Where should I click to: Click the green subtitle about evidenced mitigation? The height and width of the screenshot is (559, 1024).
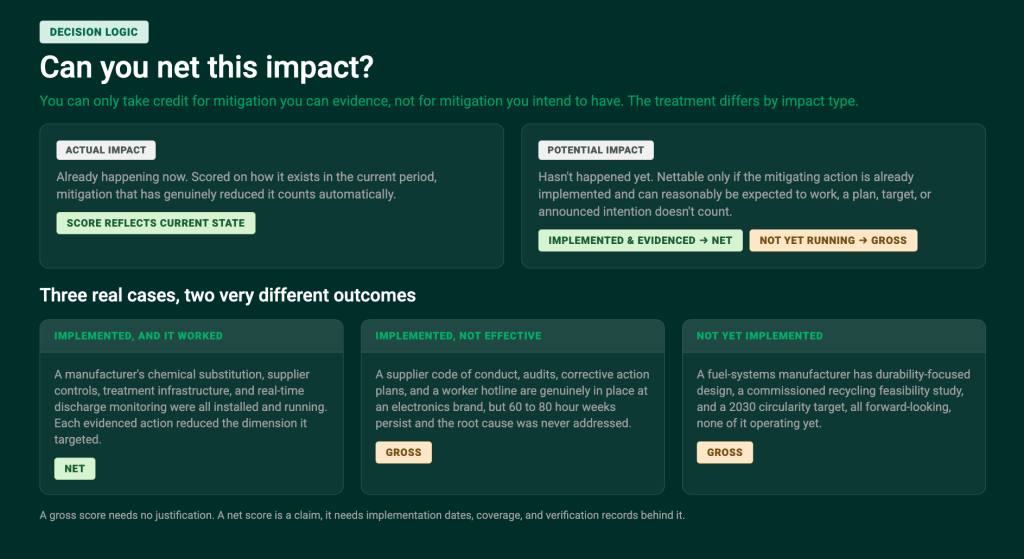[449, 101]
